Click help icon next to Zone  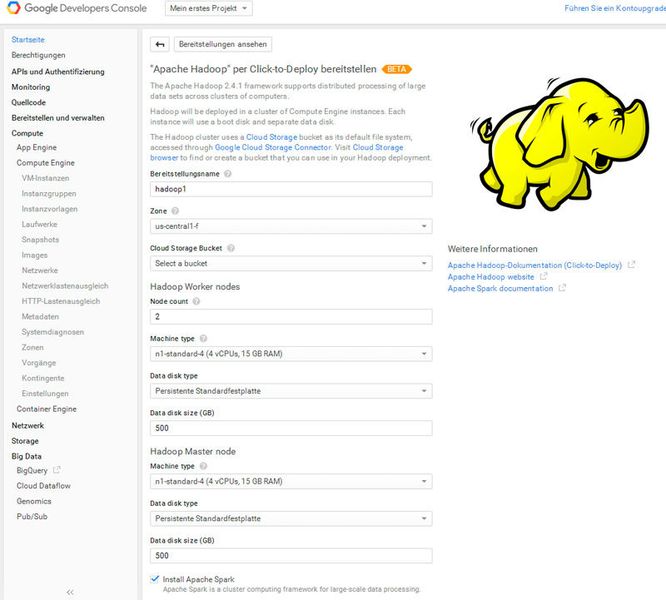click(175, 211)
